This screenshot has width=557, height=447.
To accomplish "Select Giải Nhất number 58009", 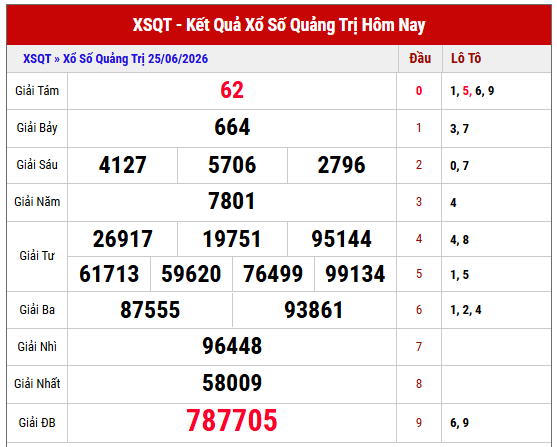I will [x=232, y=383].
